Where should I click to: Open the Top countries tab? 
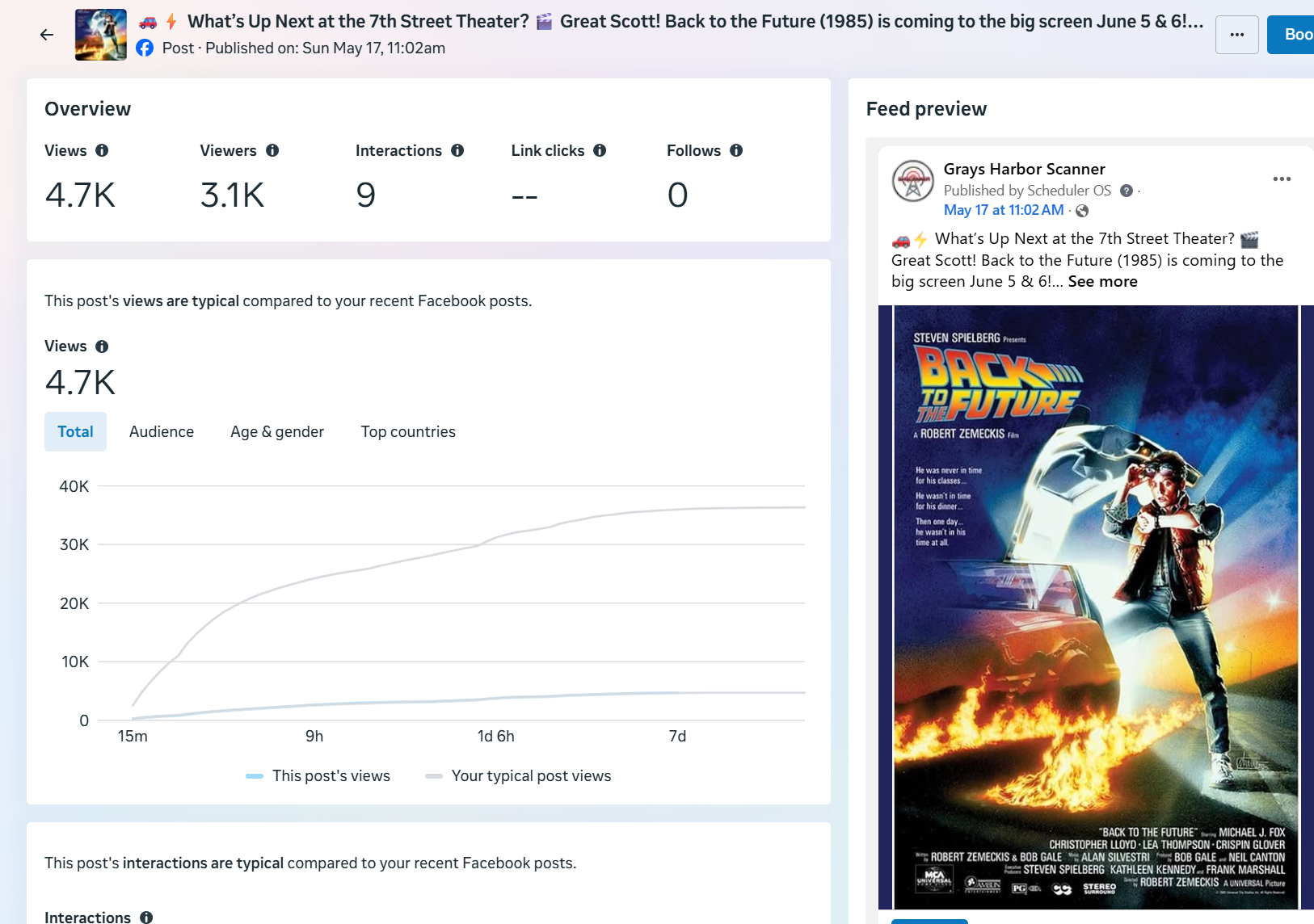(408, 432)
